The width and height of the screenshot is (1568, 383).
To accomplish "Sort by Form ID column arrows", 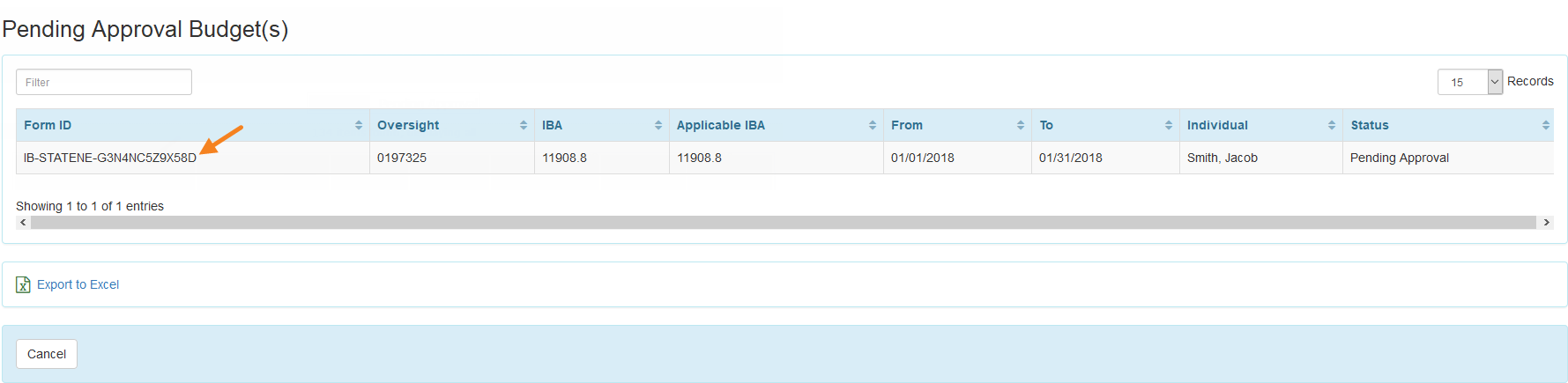I will click(x=359, y=125).
